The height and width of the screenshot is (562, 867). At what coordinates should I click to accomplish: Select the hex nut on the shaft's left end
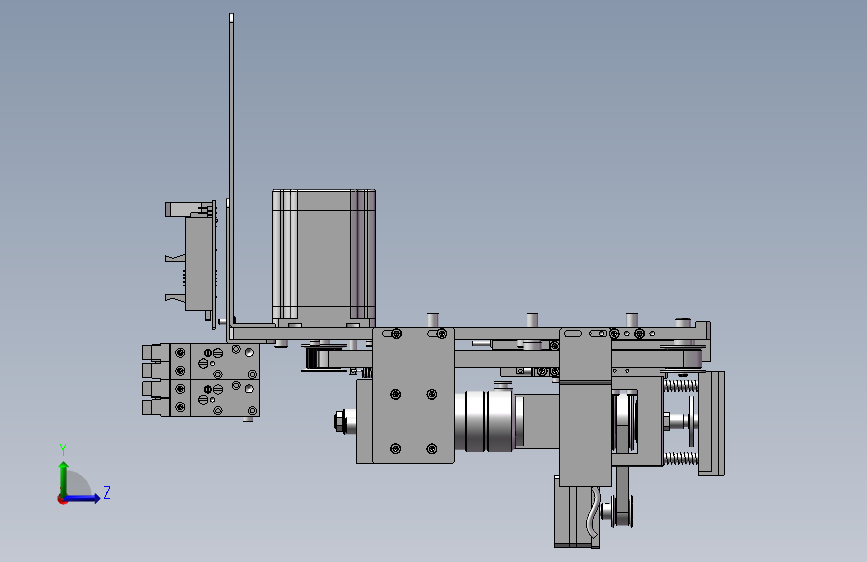tap(341, 422)
